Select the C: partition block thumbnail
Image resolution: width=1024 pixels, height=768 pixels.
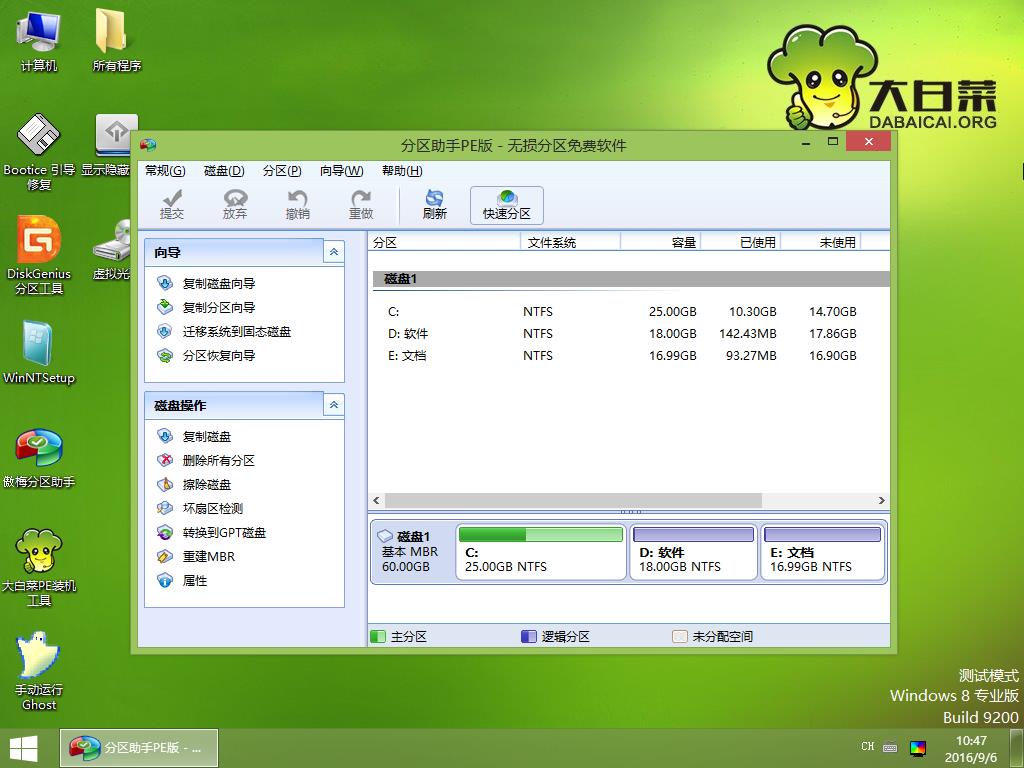coord(540,552)
